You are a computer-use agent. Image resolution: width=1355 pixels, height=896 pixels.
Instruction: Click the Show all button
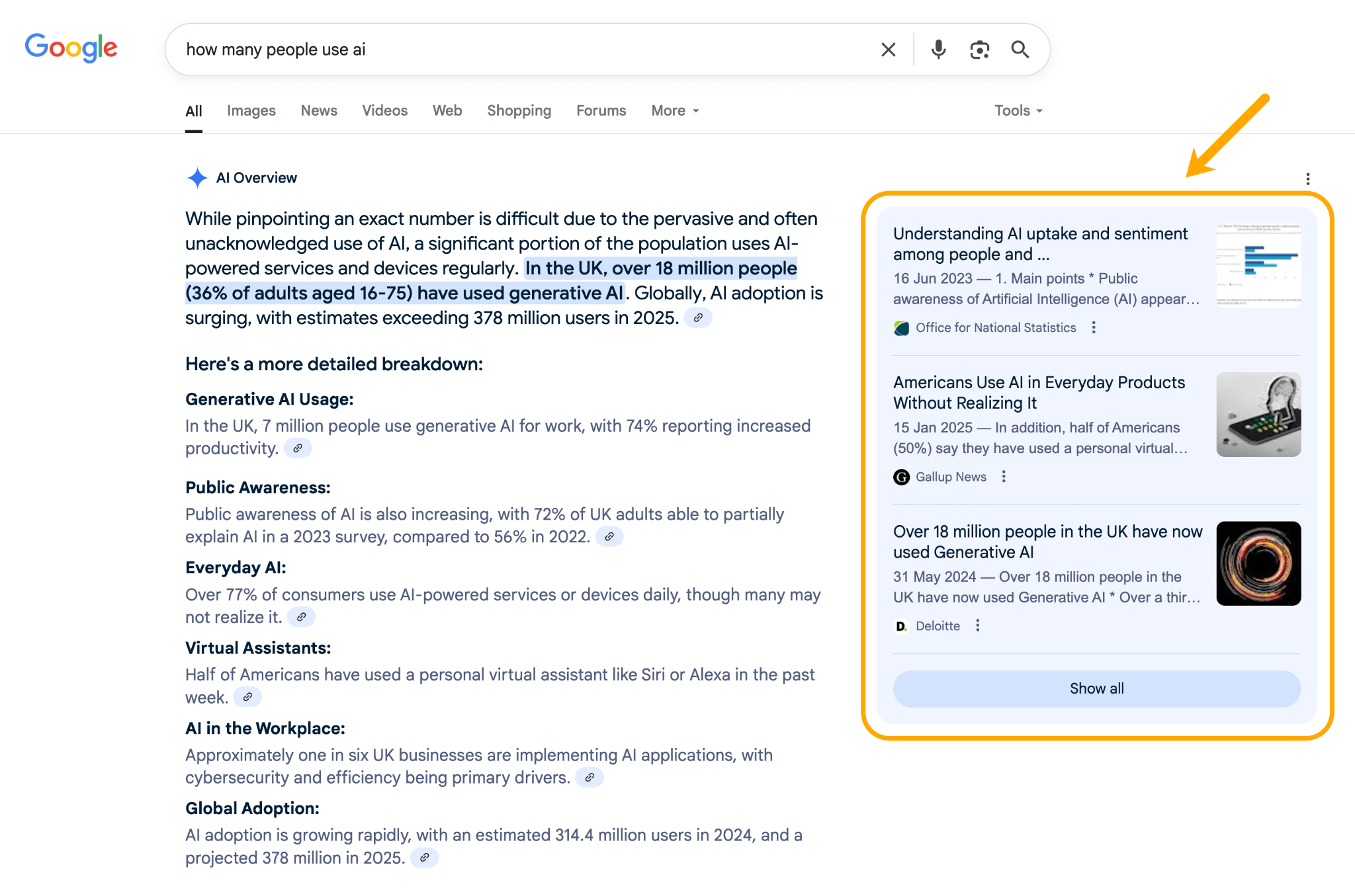[1096, 688]
